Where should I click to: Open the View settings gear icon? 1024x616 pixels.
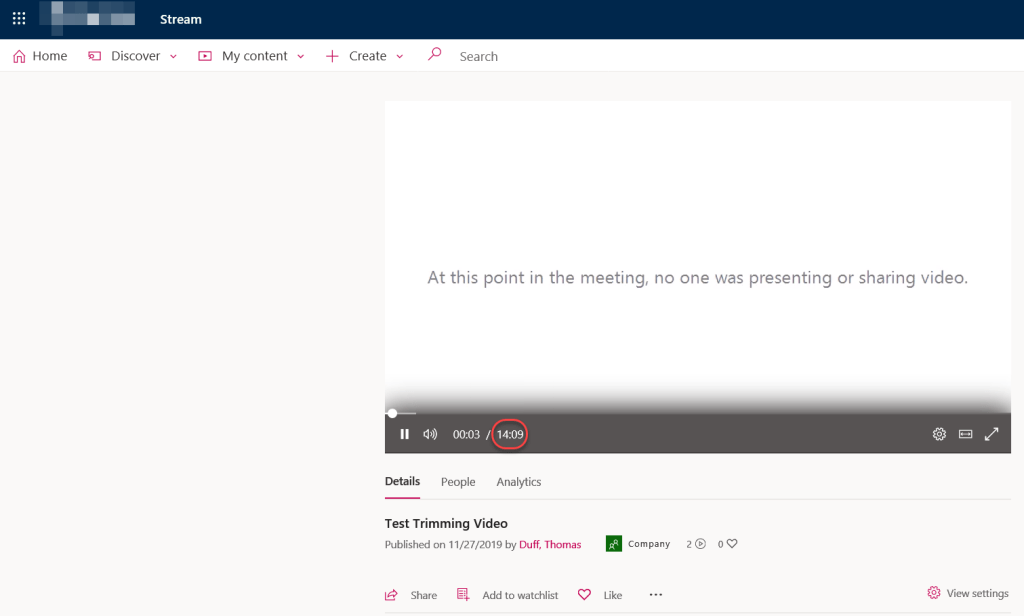coord(934,592)
